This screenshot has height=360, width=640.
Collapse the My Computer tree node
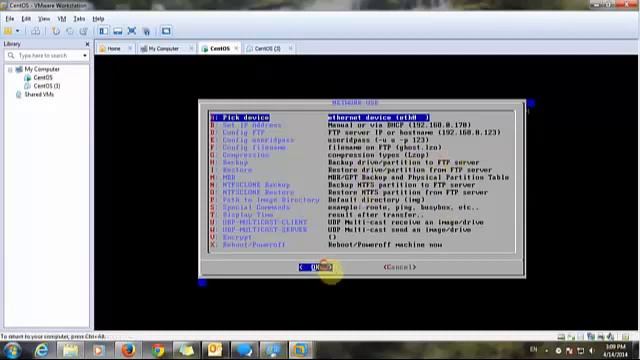pyautogui.click(x=10, y=70)
